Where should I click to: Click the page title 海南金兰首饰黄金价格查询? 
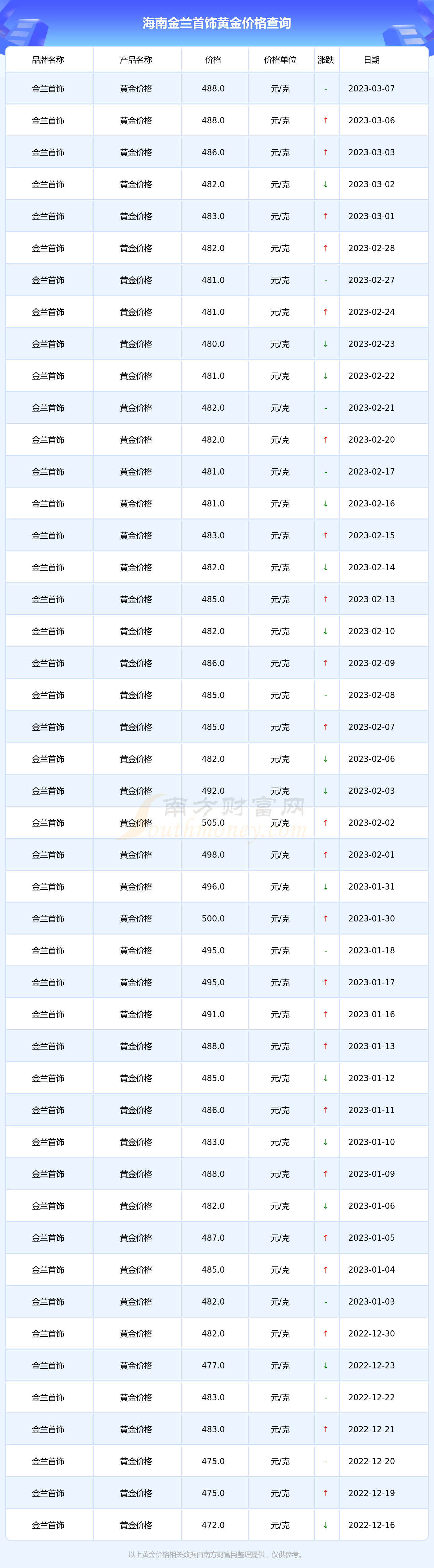(x=217, y=23)
